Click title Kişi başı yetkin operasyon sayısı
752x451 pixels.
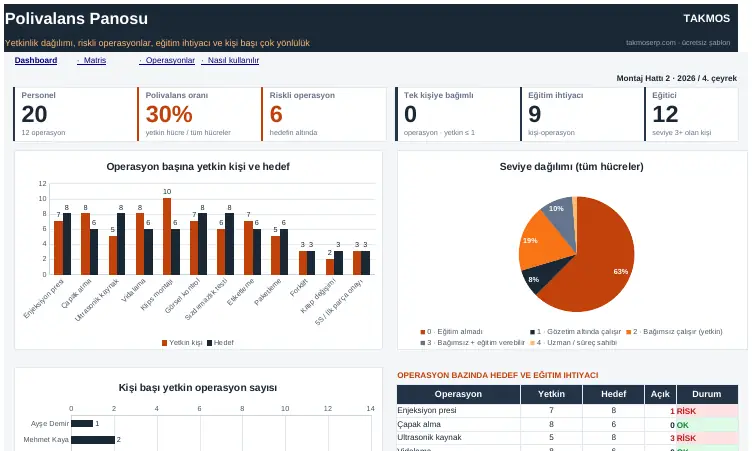pos(198,388)
